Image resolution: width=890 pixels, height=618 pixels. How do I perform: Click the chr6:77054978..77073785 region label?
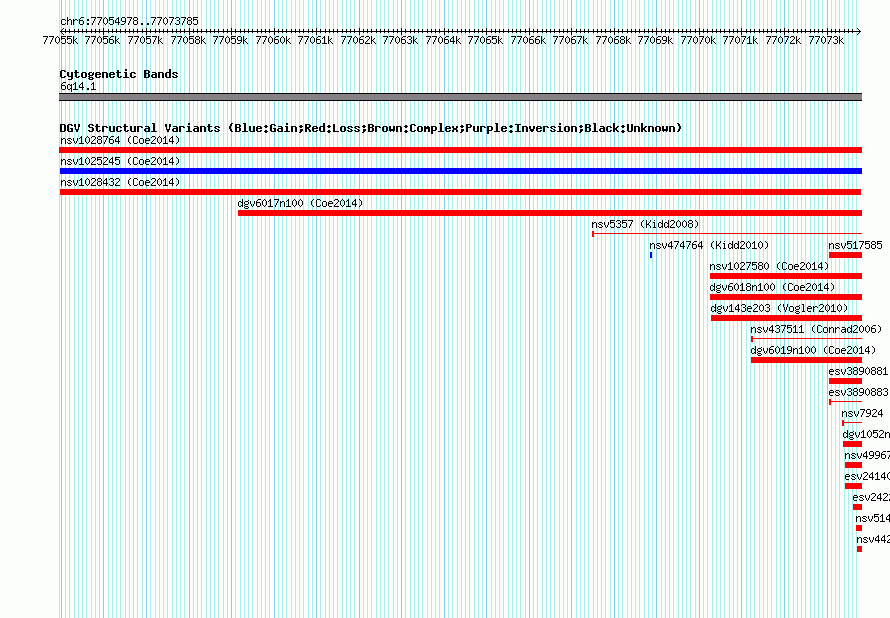[129, 22]
